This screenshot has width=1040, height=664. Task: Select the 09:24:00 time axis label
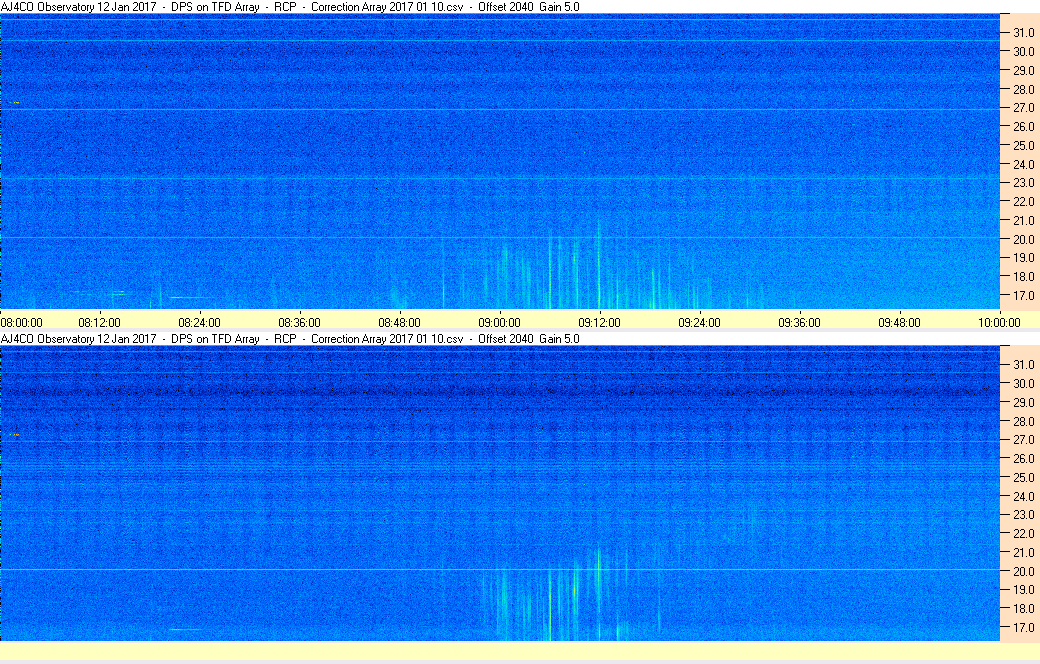699,323
